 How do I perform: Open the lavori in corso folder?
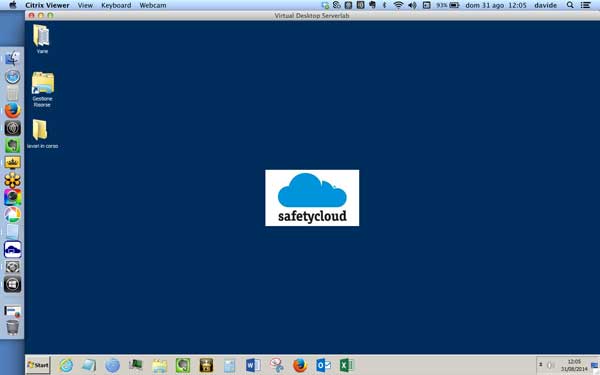[42, 134]
